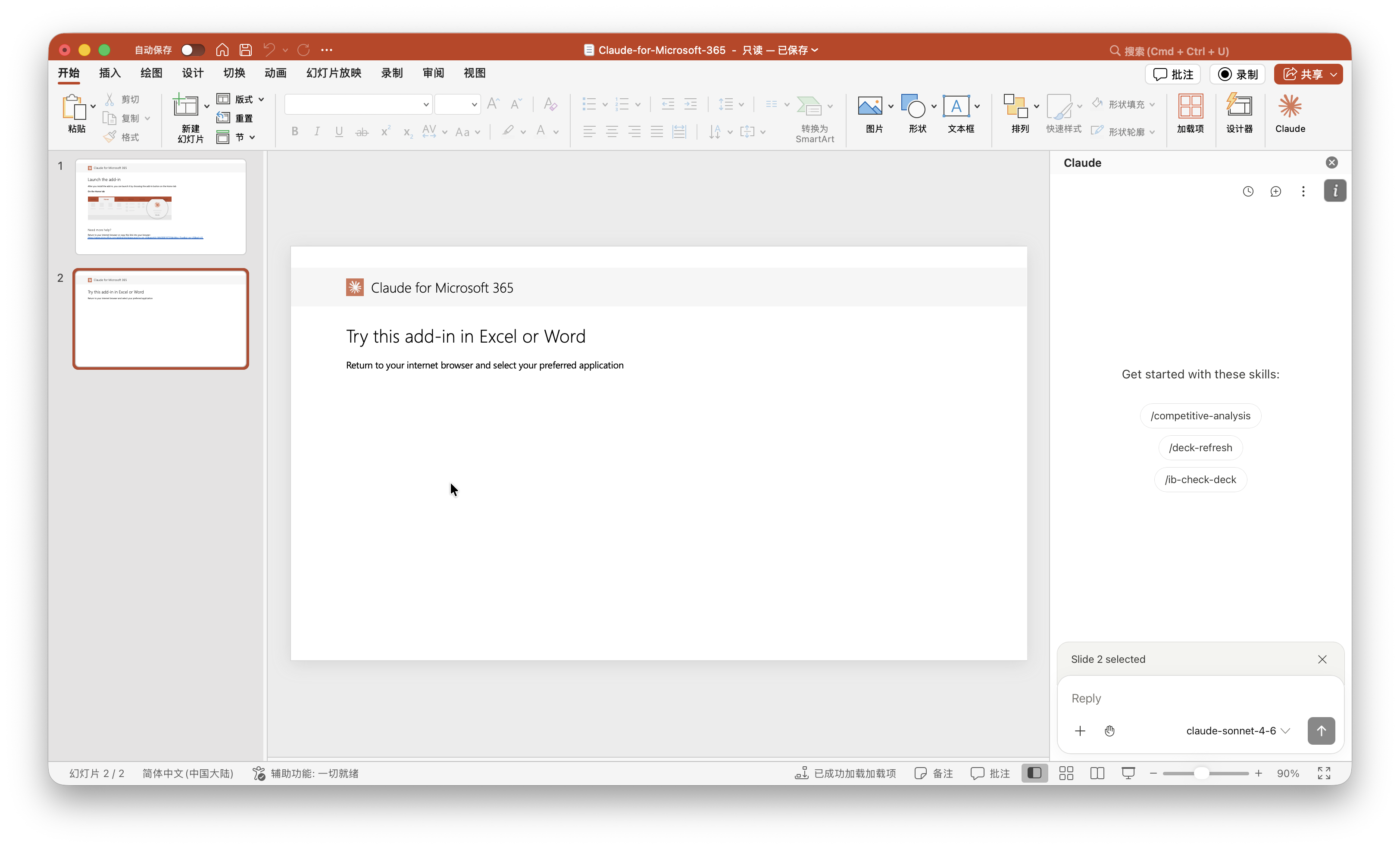Viewport: 1400px width, 849px height.
Task: Click the zoom slider handle
Action: tap(1201, 774)
